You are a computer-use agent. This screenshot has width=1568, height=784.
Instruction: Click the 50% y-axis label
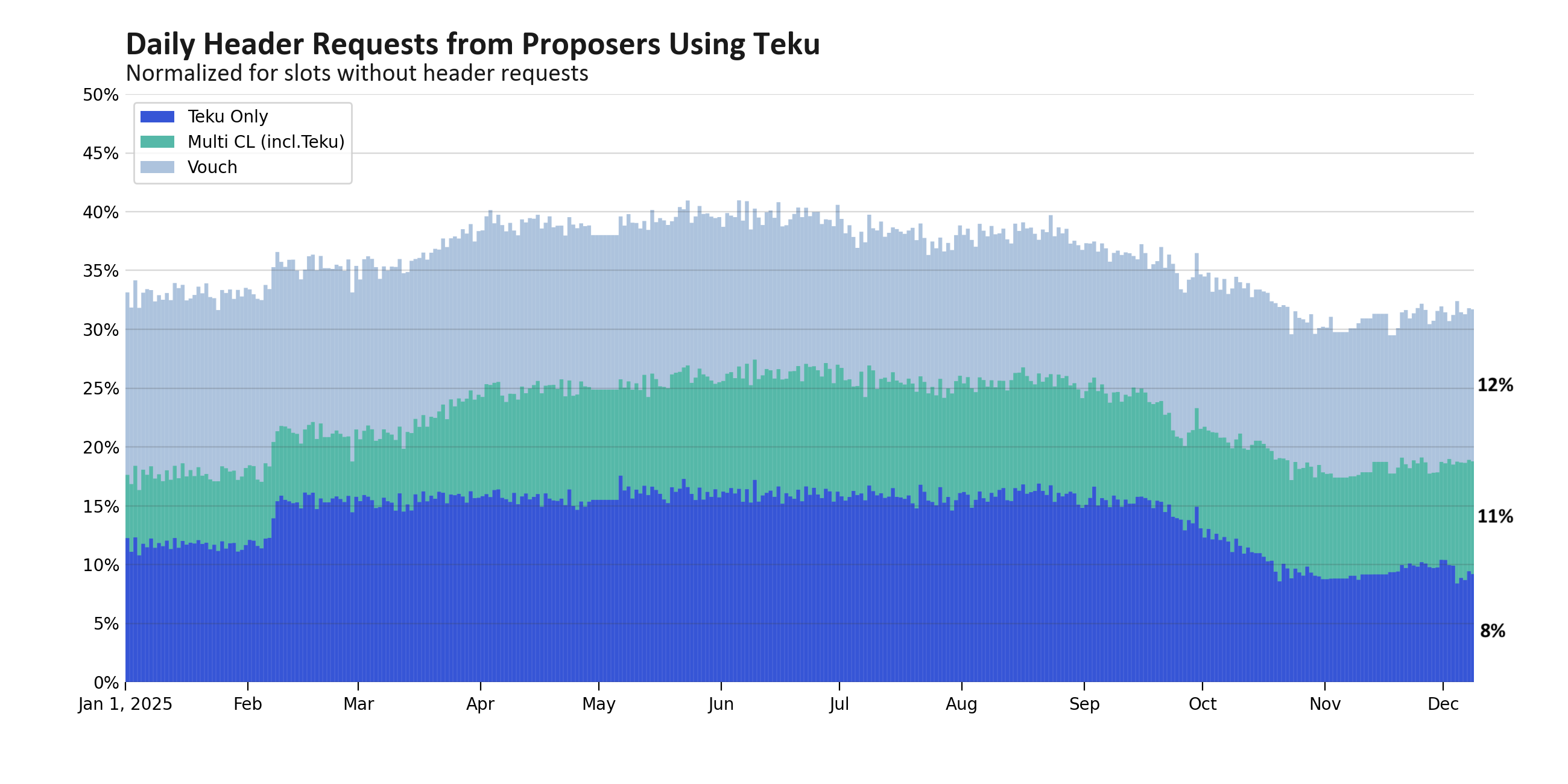pyautogui.click(x=101, y=95)
